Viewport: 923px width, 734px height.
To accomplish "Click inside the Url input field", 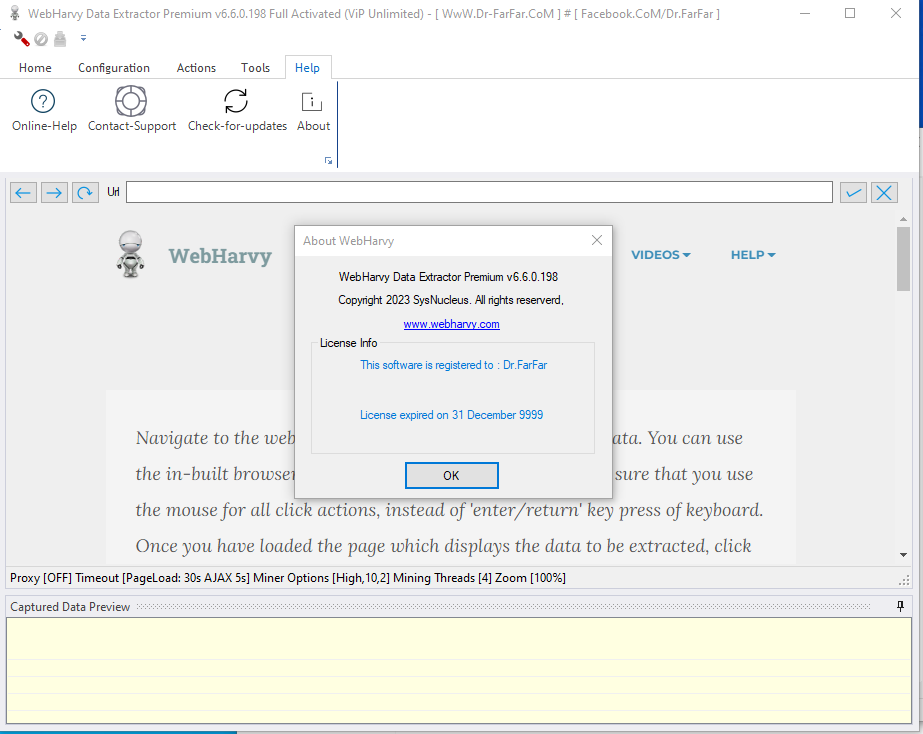I will click(x=478, y=192).
